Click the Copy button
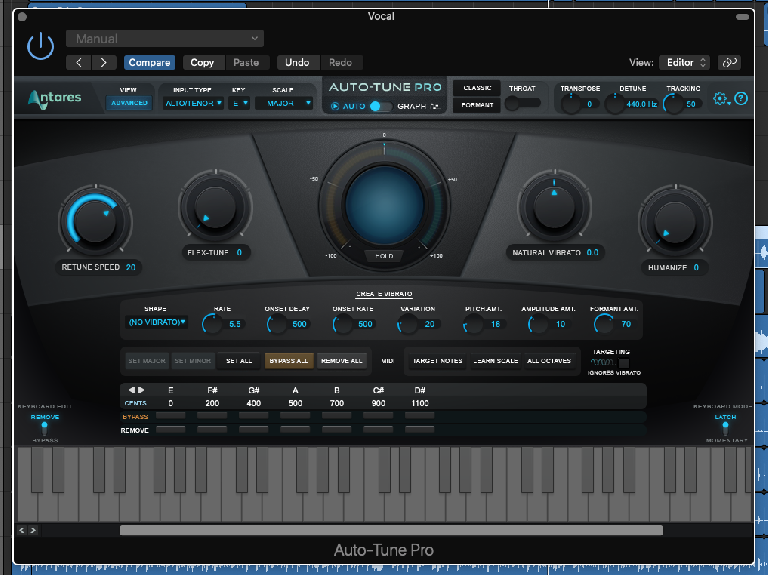Image resolution: width=768 pixels, height=575 pixels. (x=202, y=63)
